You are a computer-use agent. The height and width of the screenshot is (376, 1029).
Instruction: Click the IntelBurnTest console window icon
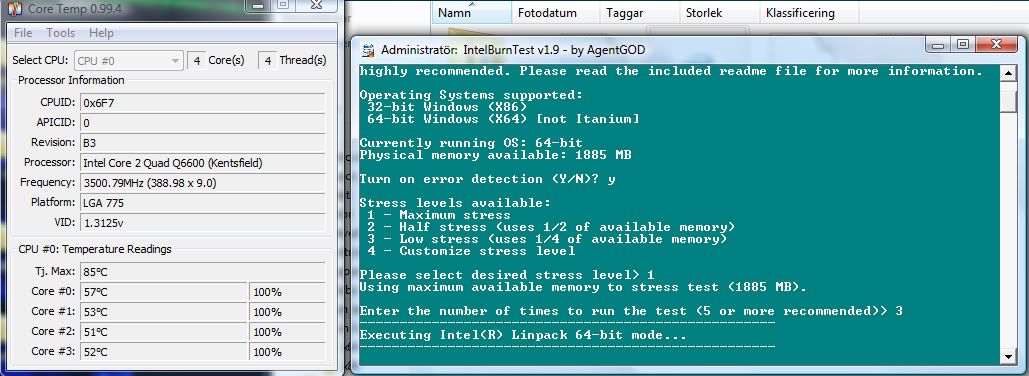point(369,50)
